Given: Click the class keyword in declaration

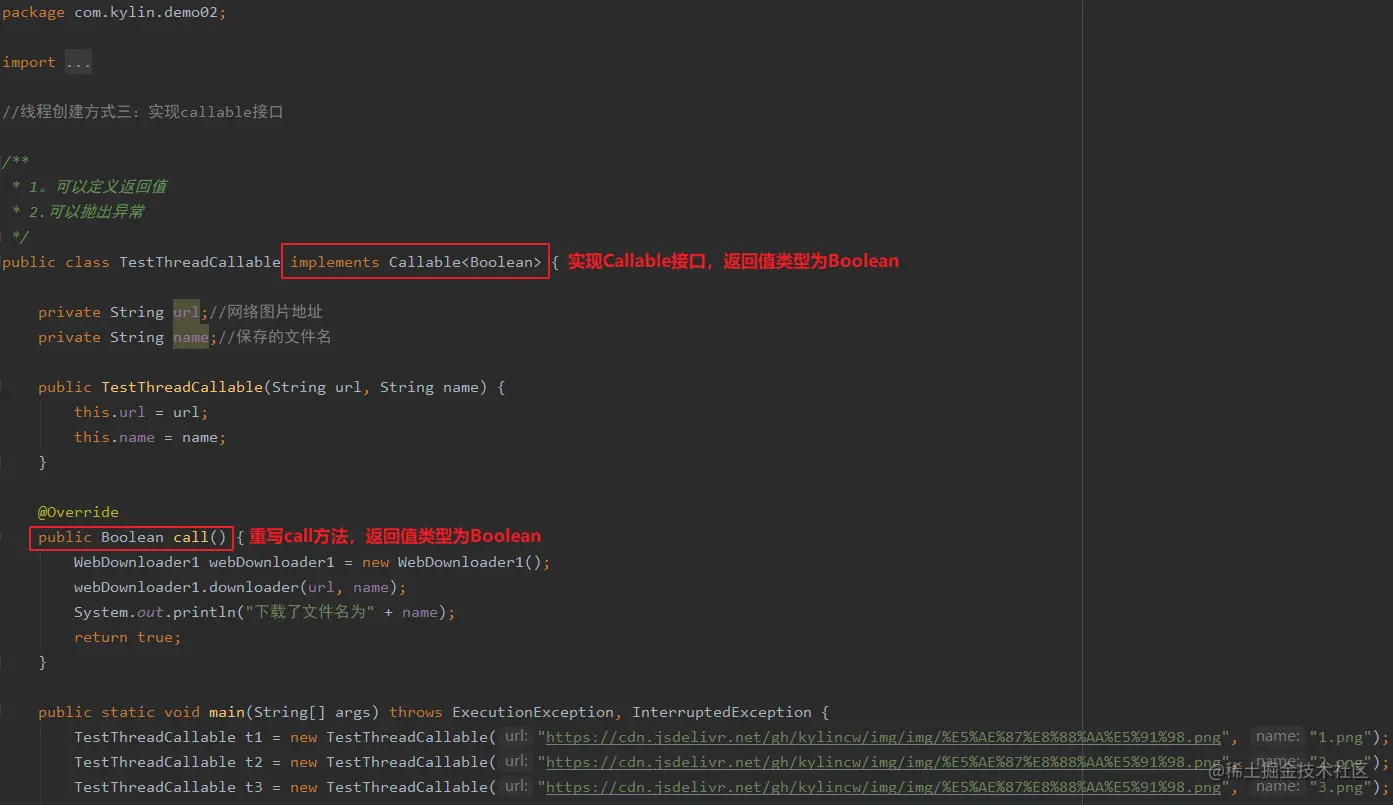Looking at the screenshot, I should (x=88, y=262).
